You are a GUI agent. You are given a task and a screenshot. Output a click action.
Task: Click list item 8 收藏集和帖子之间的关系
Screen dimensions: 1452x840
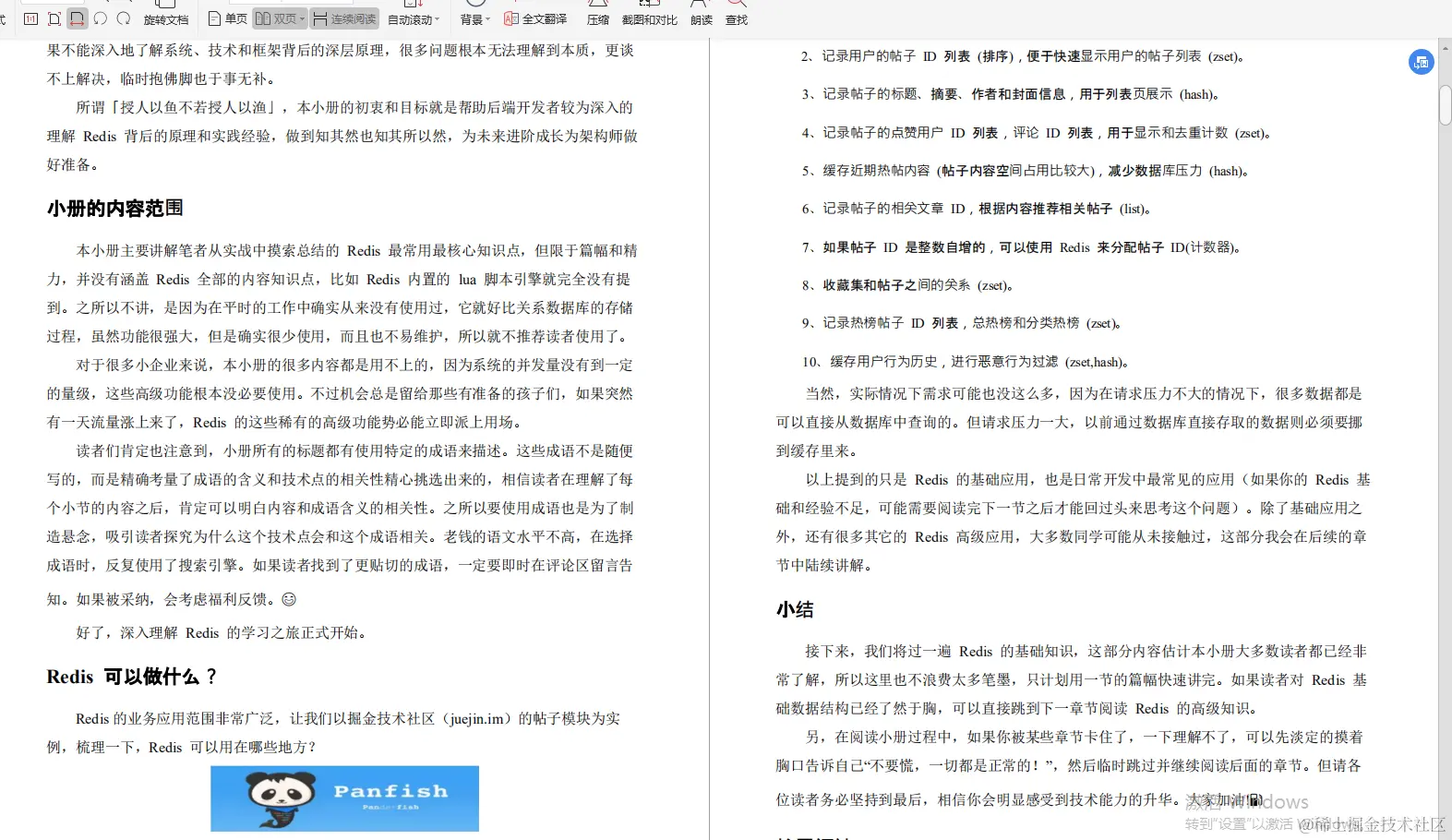[909, 285]
